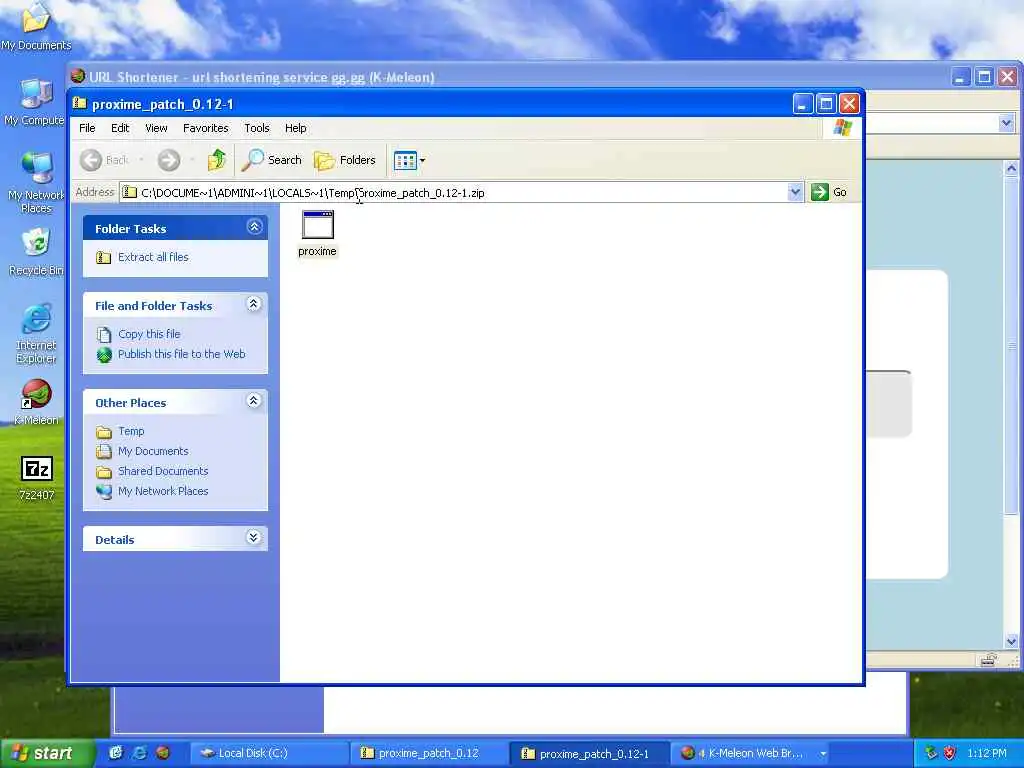
Task: Open My Network Places desktop icon
Action: 36,184
